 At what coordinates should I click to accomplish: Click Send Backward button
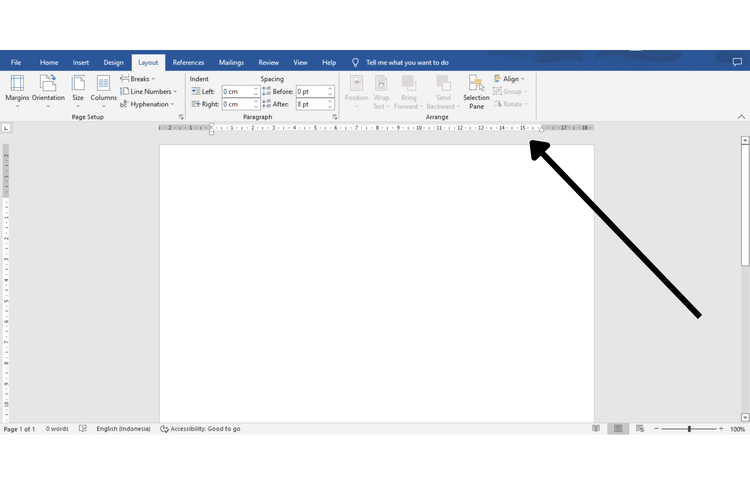(x=443, y=91)
